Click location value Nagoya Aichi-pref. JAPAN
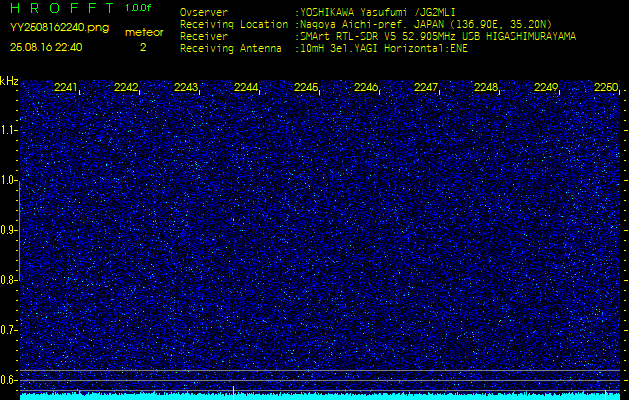 (x=373, y=24)
